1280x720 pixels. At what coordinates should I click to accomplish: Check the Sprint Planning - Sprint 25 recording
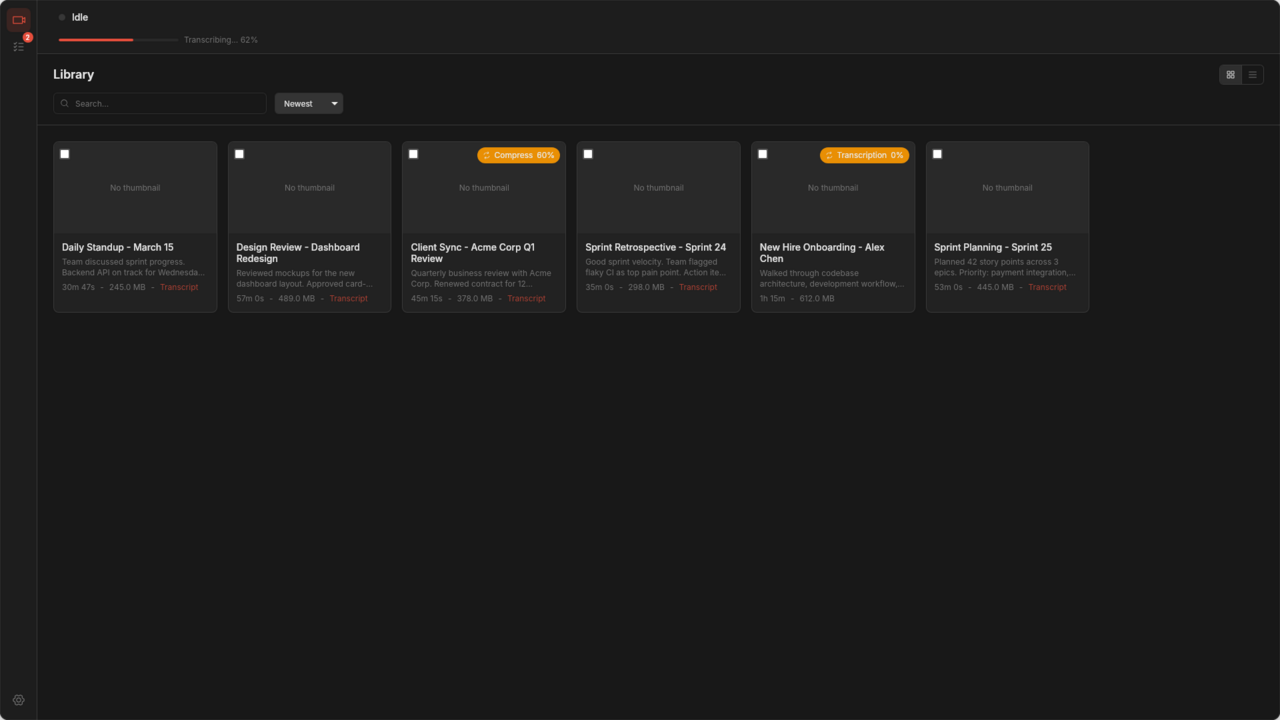click(937, 153)
